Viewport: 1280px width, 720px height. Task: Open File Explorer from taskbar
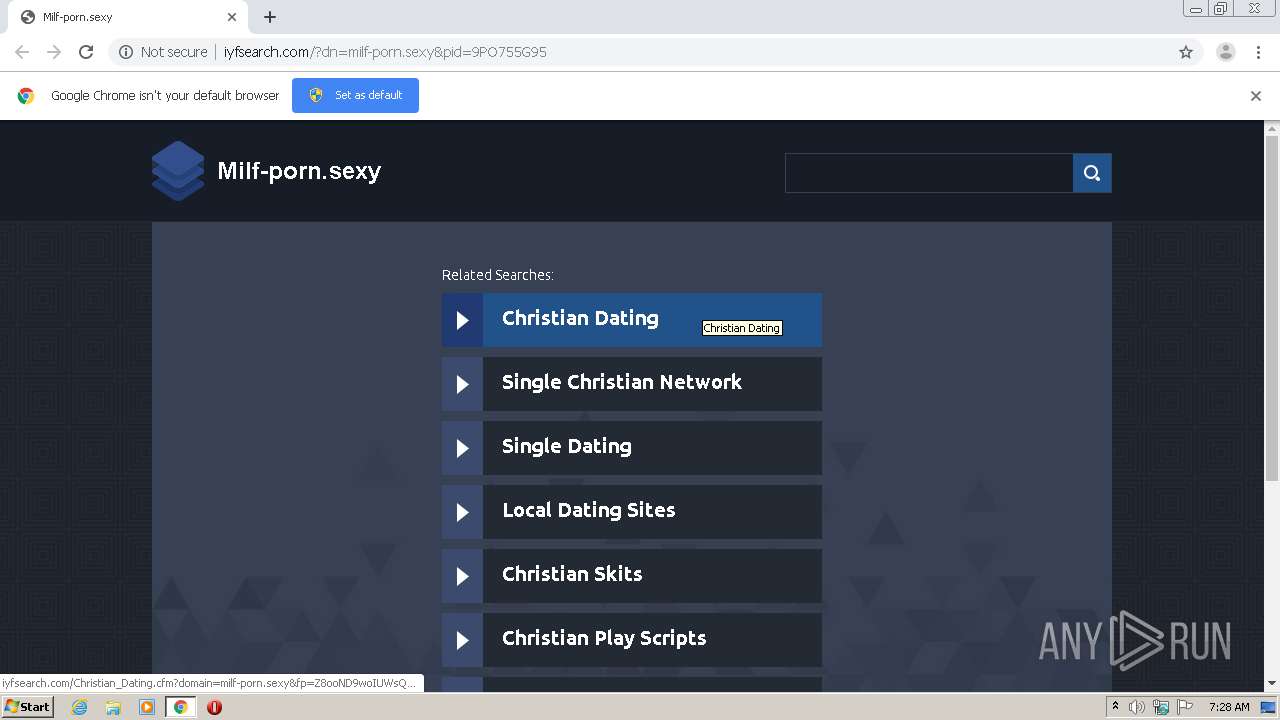(113, 707)
